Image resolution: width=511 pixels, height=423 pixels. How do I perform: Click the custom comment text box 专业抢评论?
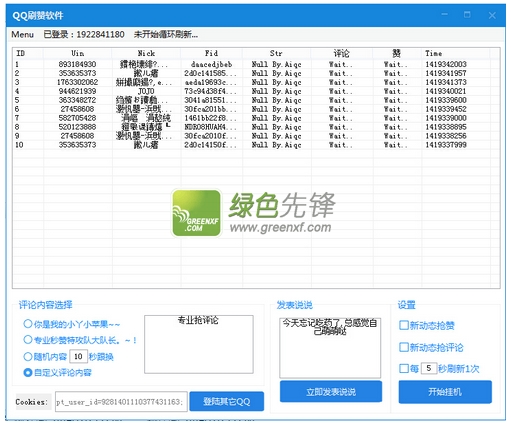point(199,344)
